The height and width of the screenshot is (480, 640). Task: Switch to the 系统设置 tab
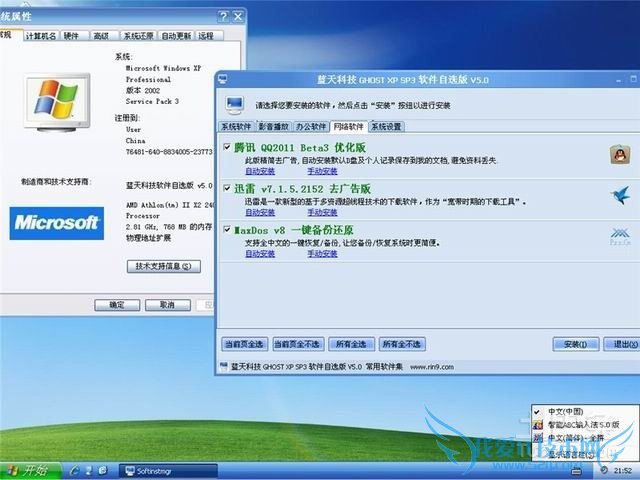(x=386, y=127)
